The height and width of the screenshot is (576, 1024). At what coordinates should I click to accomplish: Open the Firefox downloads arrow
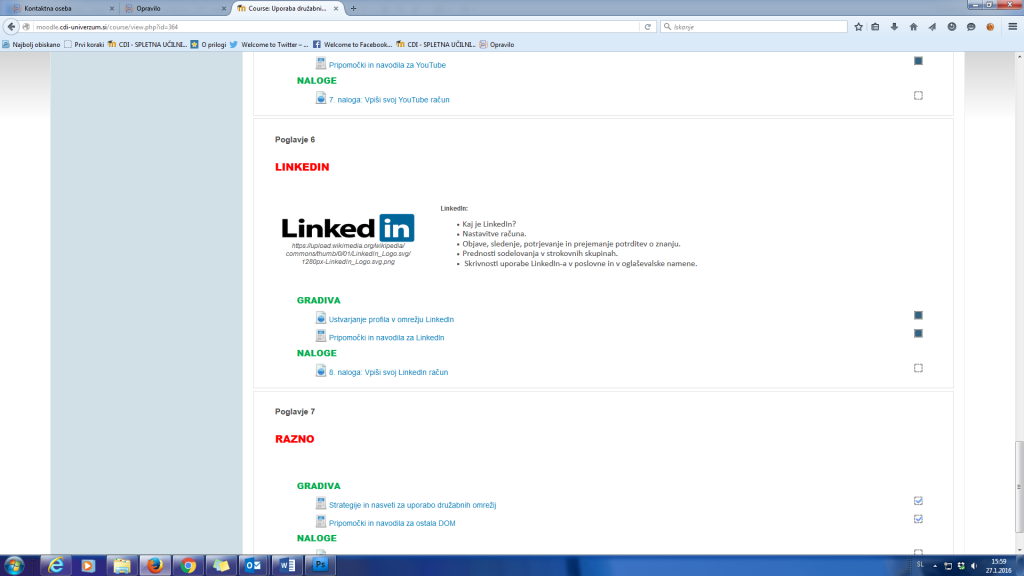(x=894, y=27)
